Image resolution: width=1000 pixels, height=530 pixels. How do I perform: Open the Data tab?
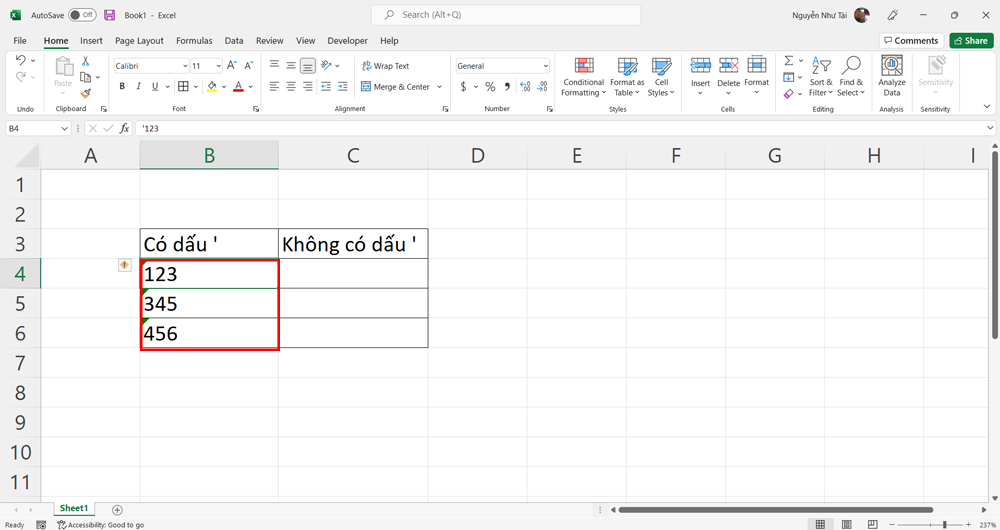pyautogui.click(x=234, y=40)
